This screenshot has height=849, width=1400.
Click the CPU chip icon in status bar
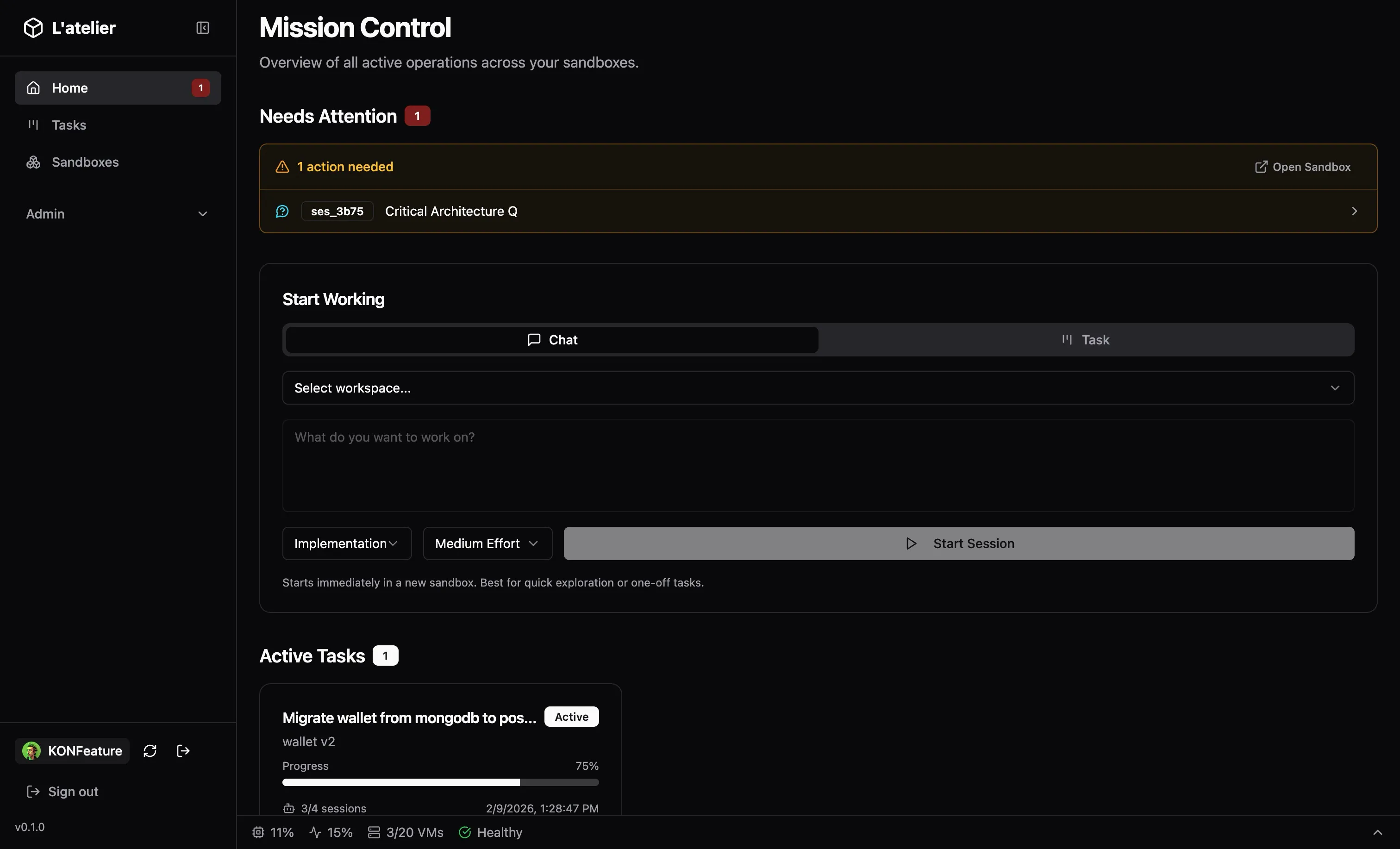click(x=258, y=832)
